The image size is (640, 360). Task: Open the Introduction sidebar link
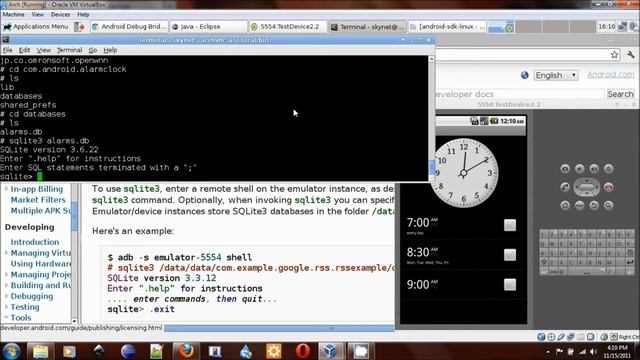point(35,242)
